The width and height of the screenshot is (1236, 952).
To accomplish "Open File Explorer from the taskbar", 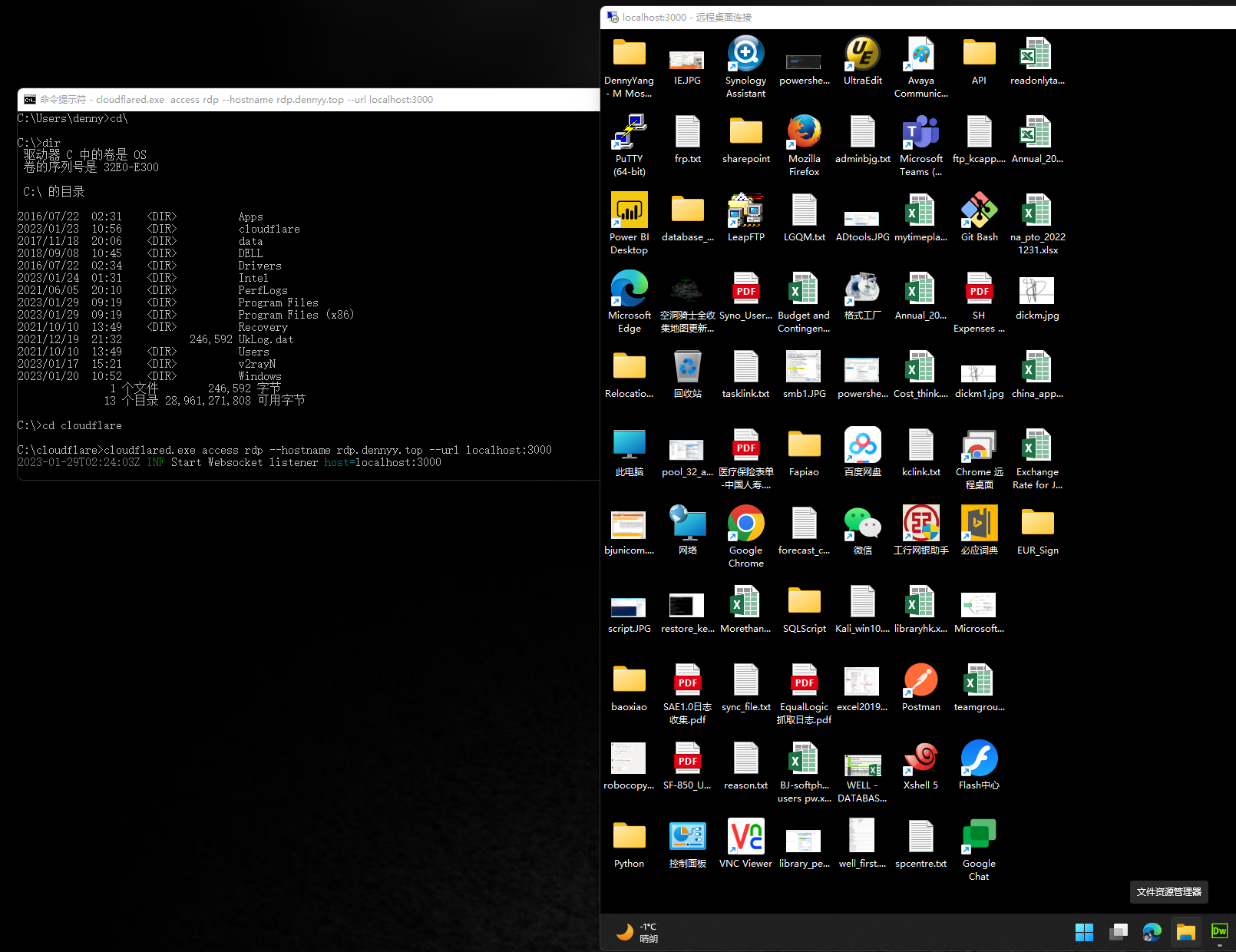I will [1185, 932].
